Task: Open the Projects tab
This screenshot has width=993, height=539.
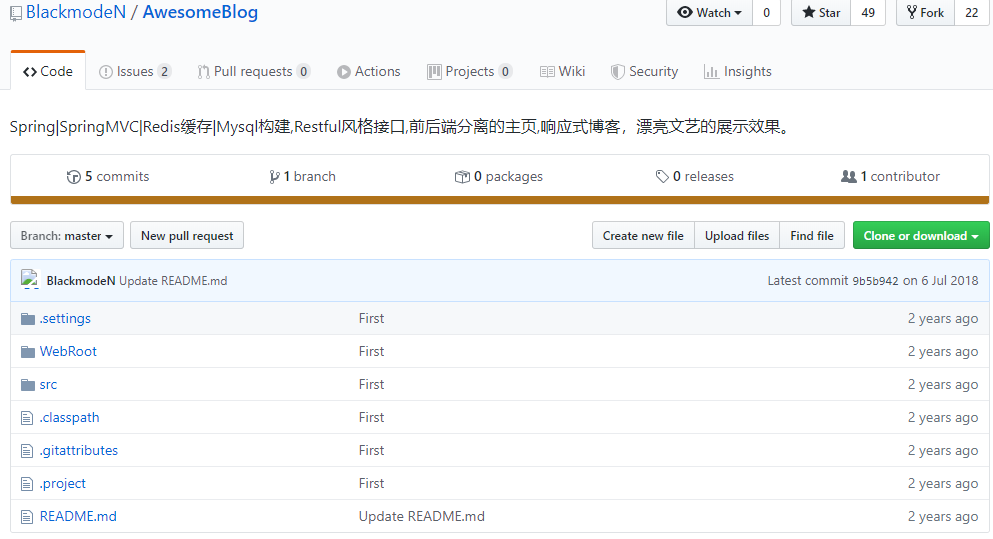Action: [469, 72]
